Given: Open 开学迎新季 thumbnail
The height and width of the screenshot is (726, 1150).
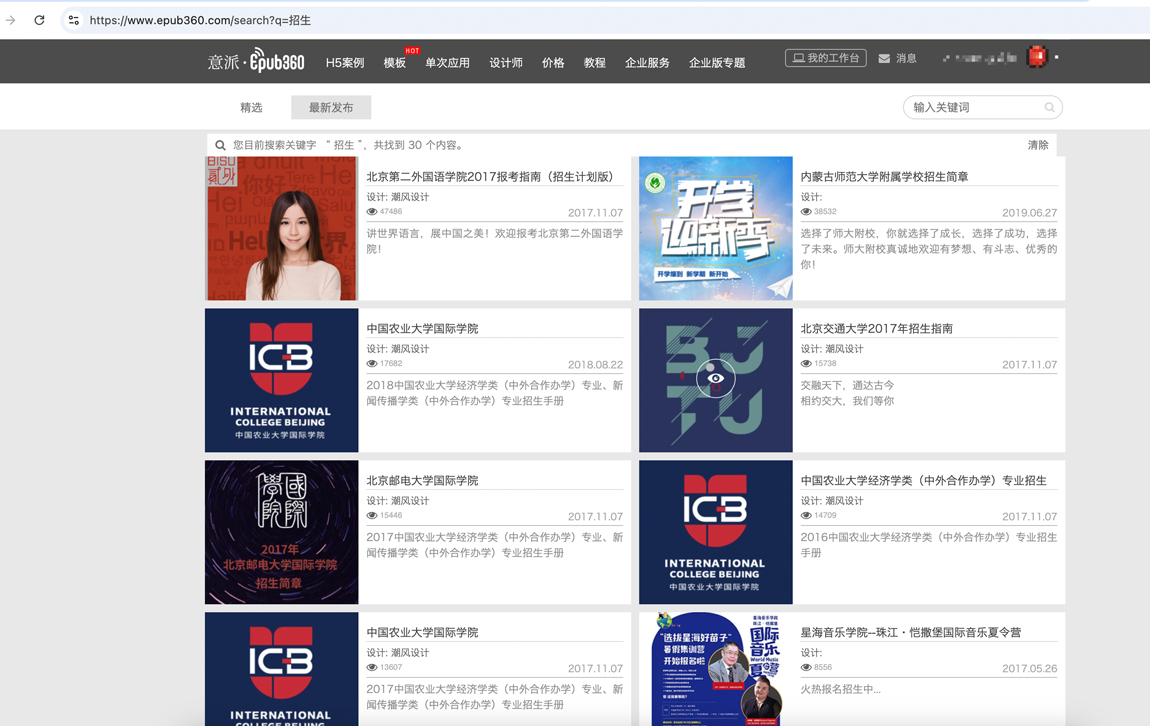Looking at the screenshot, I should tap(716, 228).
